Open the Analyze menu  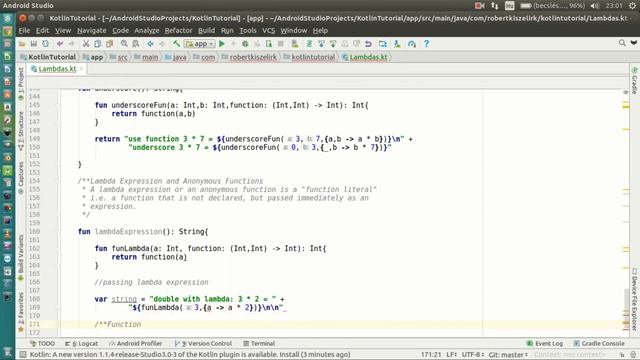(x=147, y=31)
